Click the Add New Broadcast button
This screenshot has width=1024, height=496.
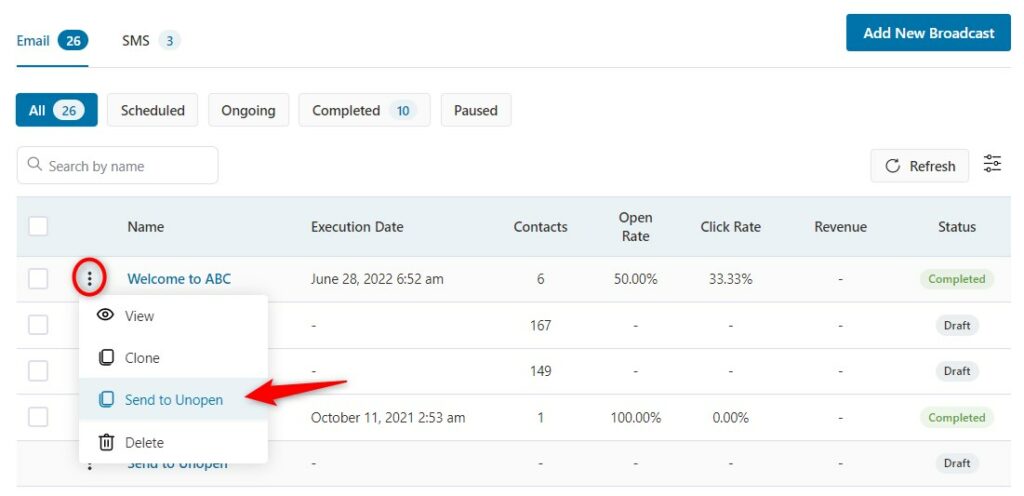tap(928, 33)
